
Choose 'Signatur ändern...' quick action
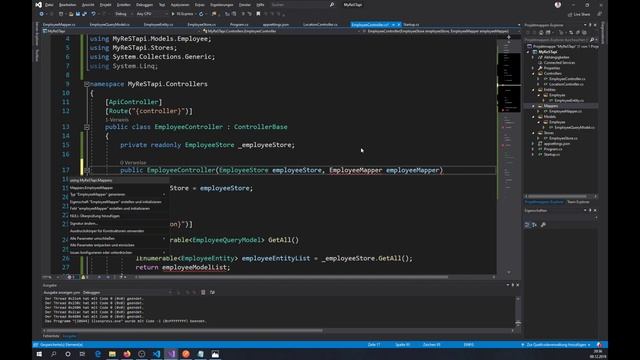coord(118,223)
